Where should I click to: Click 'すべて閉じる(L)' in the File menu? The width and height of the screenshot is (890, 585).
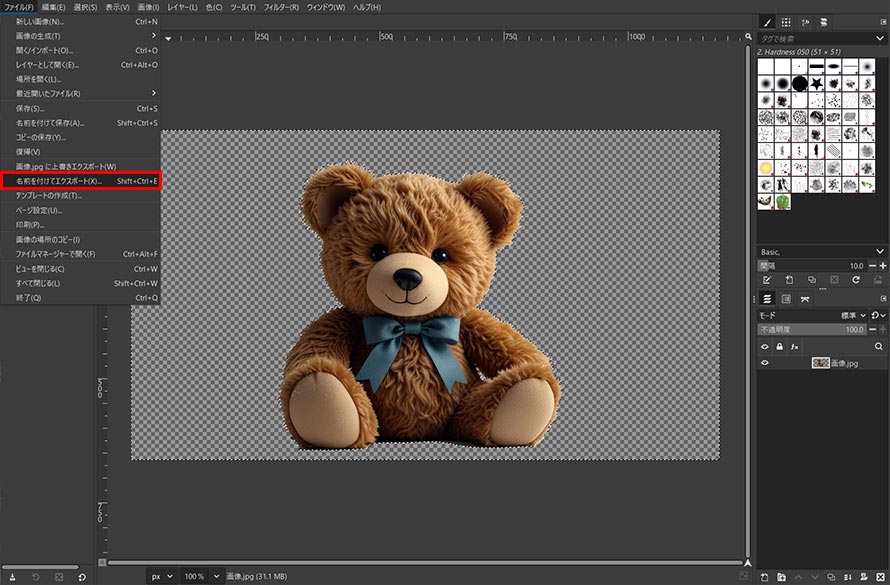[39, 283]
